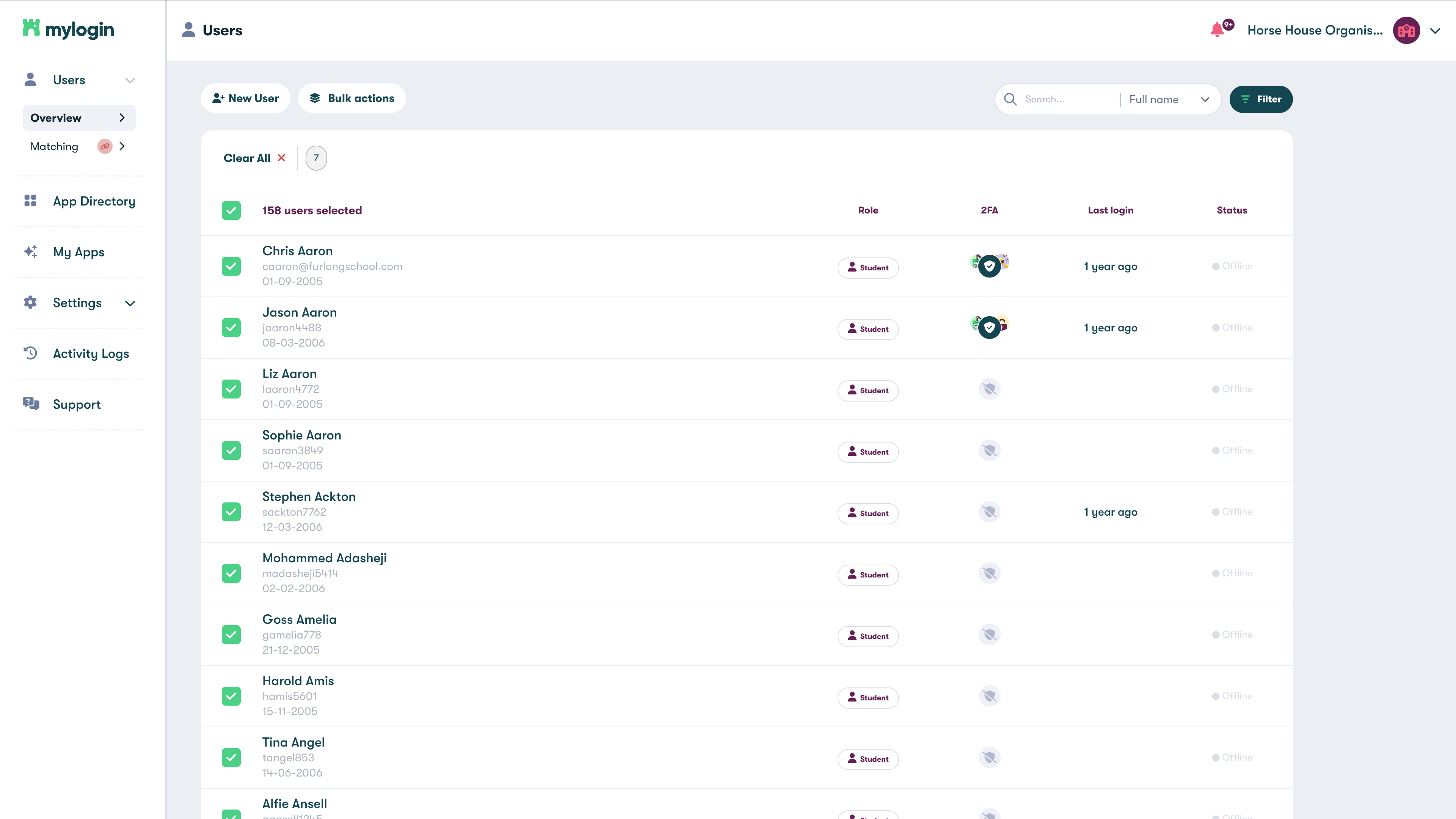Click the Activity Logs history icon
The width and height of the screenshot is (1456, 819).
[30, 353]
